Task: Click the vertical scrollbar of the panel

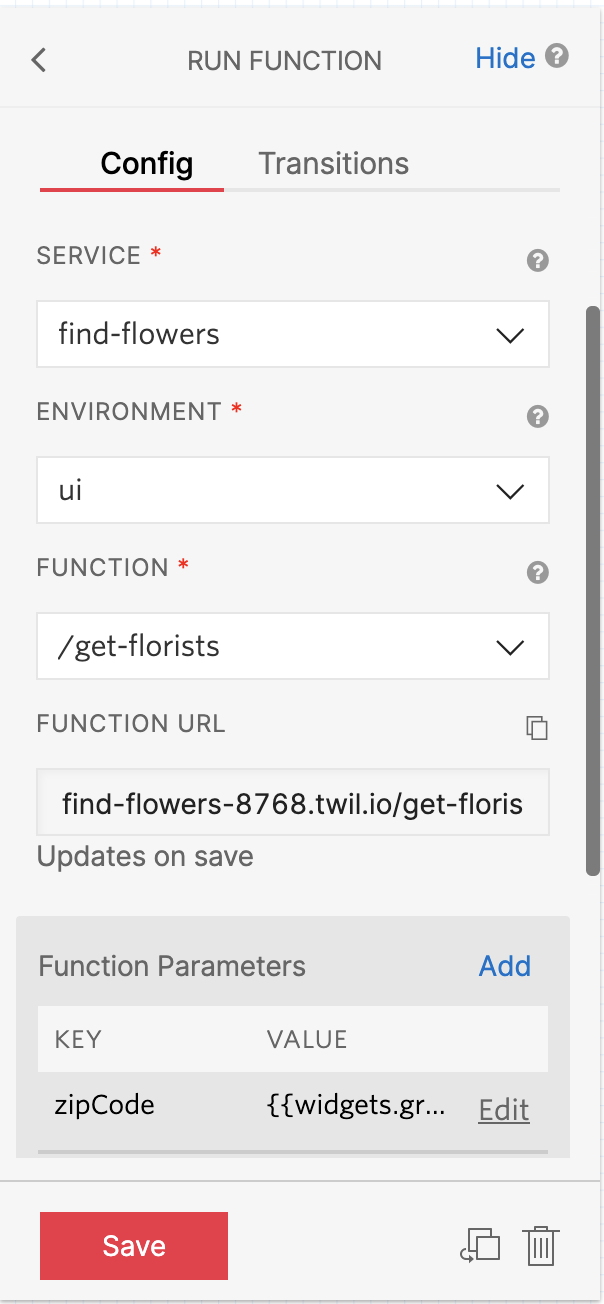Action: click(592, 590)
